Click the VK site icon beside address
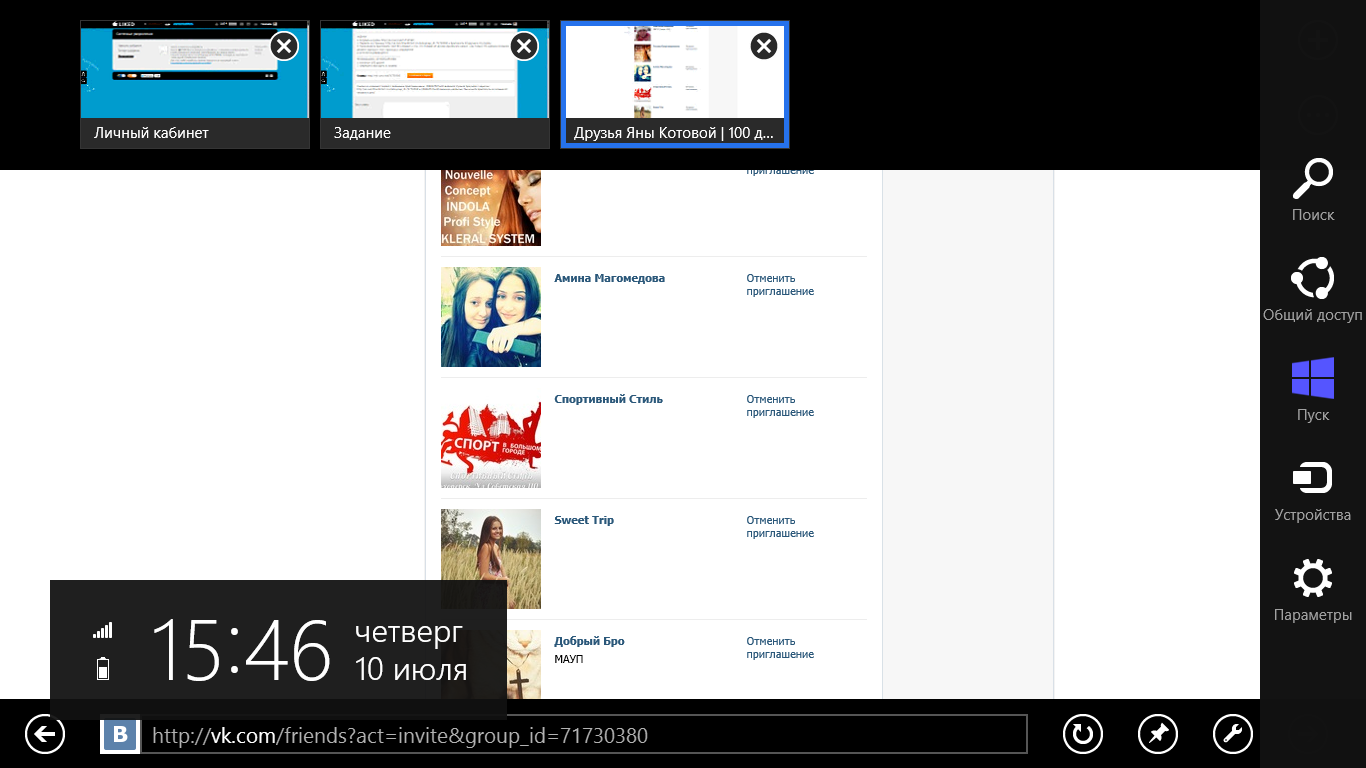This screenshot has height=768, width=1366. click(x=121, y=736)
